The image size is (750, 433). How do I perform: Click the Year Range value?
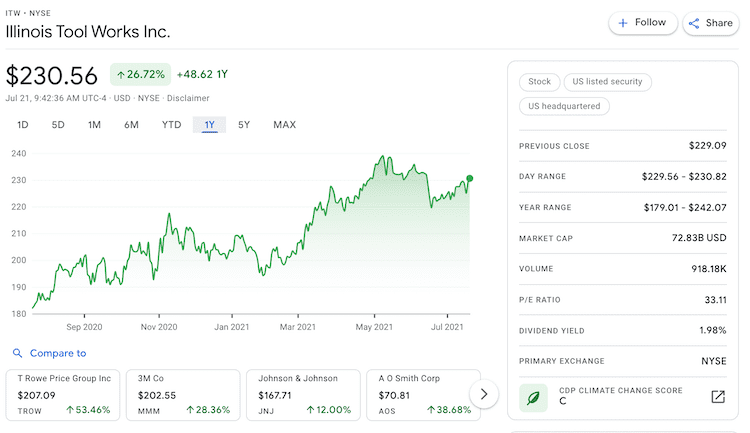coord(685,208)
